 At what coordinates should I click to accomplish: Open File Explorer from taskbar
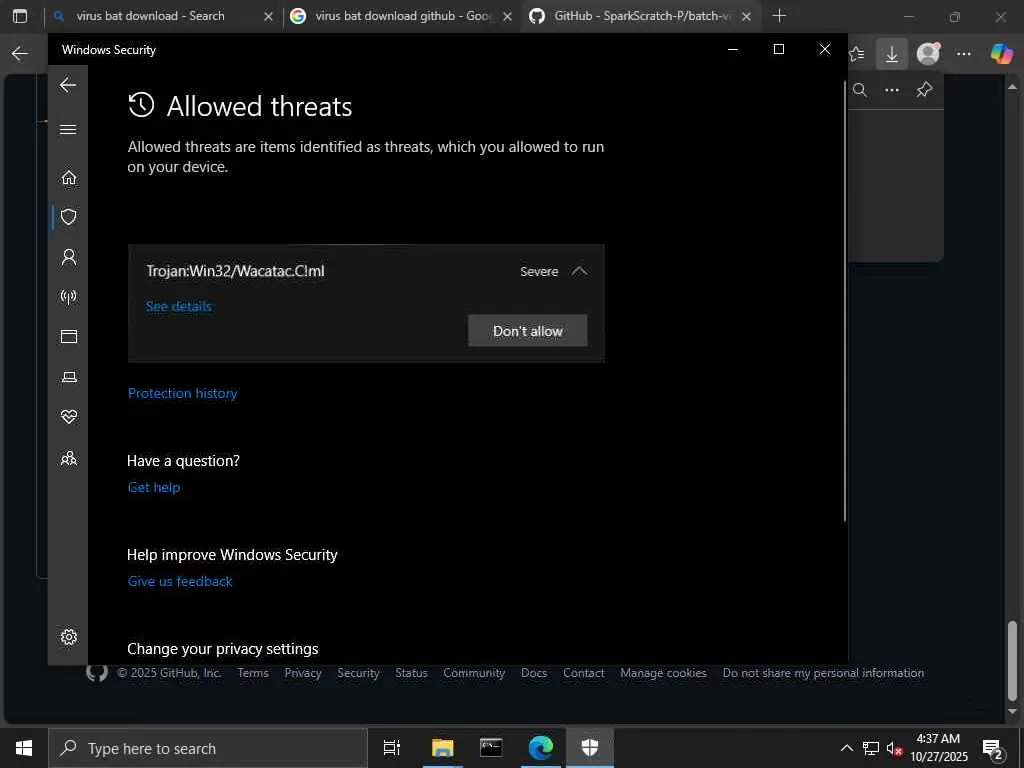click(442, 748)
